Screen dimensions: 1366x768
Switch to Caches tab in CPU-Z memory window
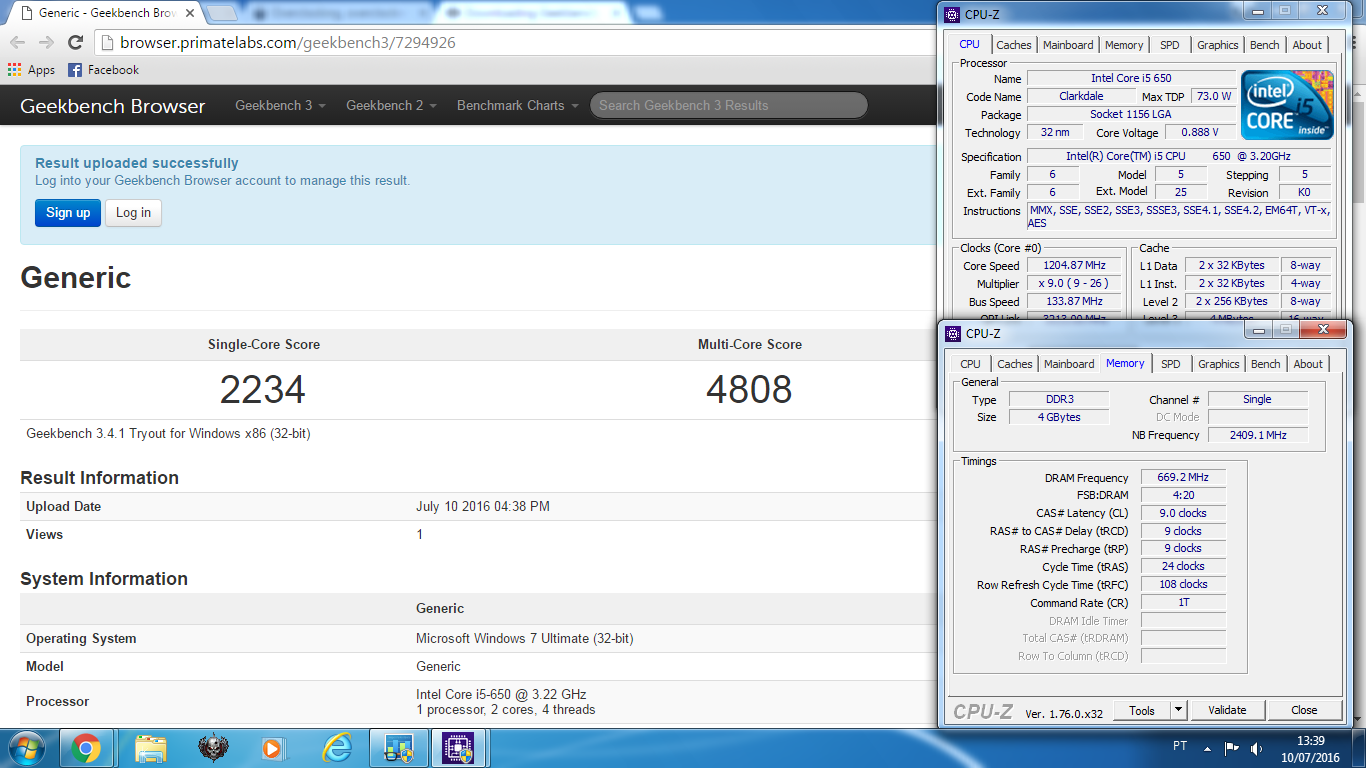pos(1014,364)
